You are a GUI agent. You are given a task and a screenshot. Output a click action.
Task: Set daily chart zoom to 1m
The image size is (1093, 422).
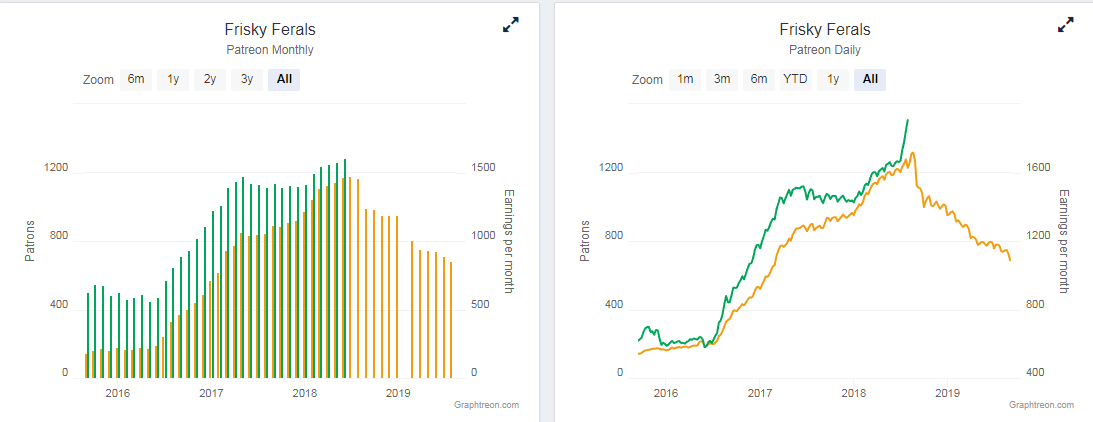[x=685, y=80]
